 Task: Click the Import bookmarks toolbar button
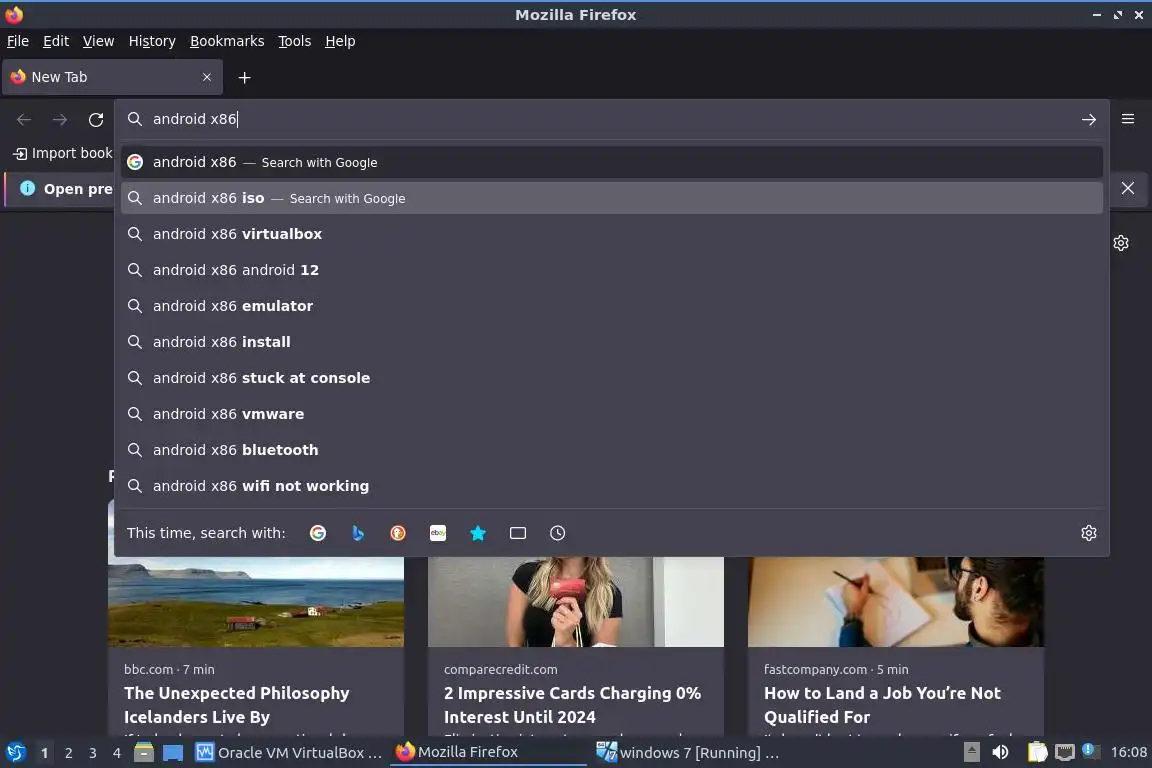tap(62, 153)
